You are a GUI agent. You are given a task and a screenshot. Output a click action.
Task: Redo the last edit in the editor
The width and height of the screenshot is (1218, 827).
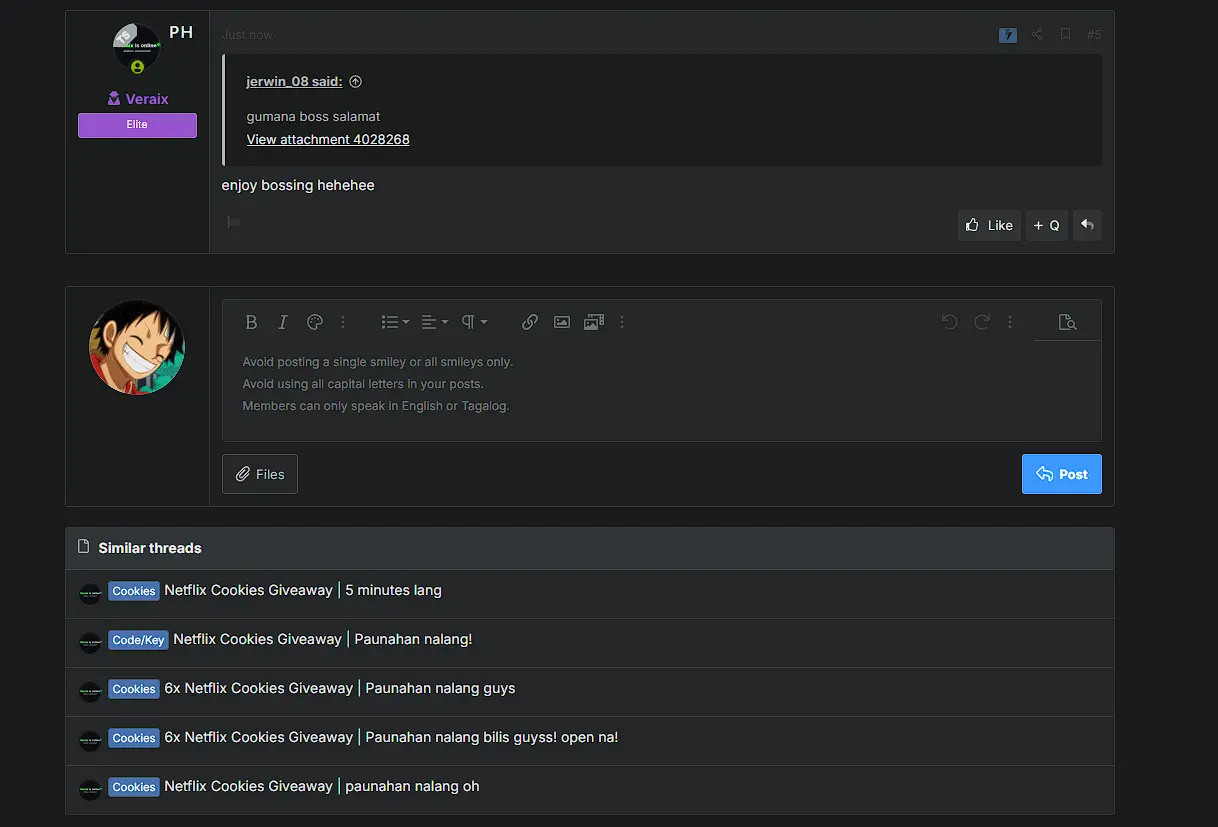pos(982,322)
